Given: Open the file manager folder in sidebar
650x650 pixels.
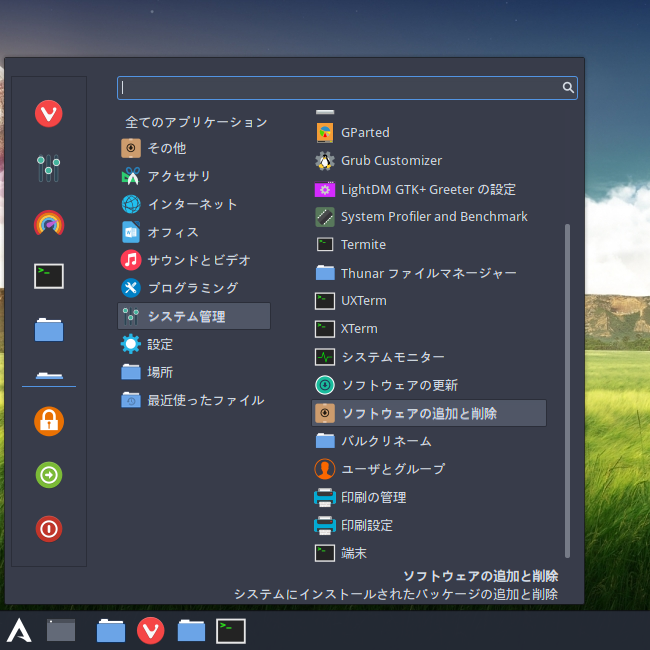Looking at the screenshot, I should point(49,330).
